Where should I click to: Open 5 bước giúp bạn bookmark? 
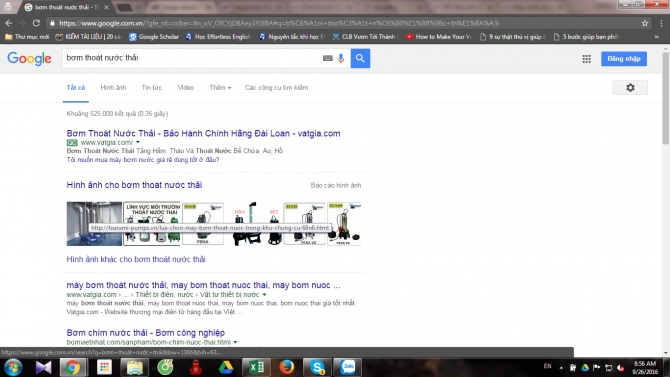[586, 37]
